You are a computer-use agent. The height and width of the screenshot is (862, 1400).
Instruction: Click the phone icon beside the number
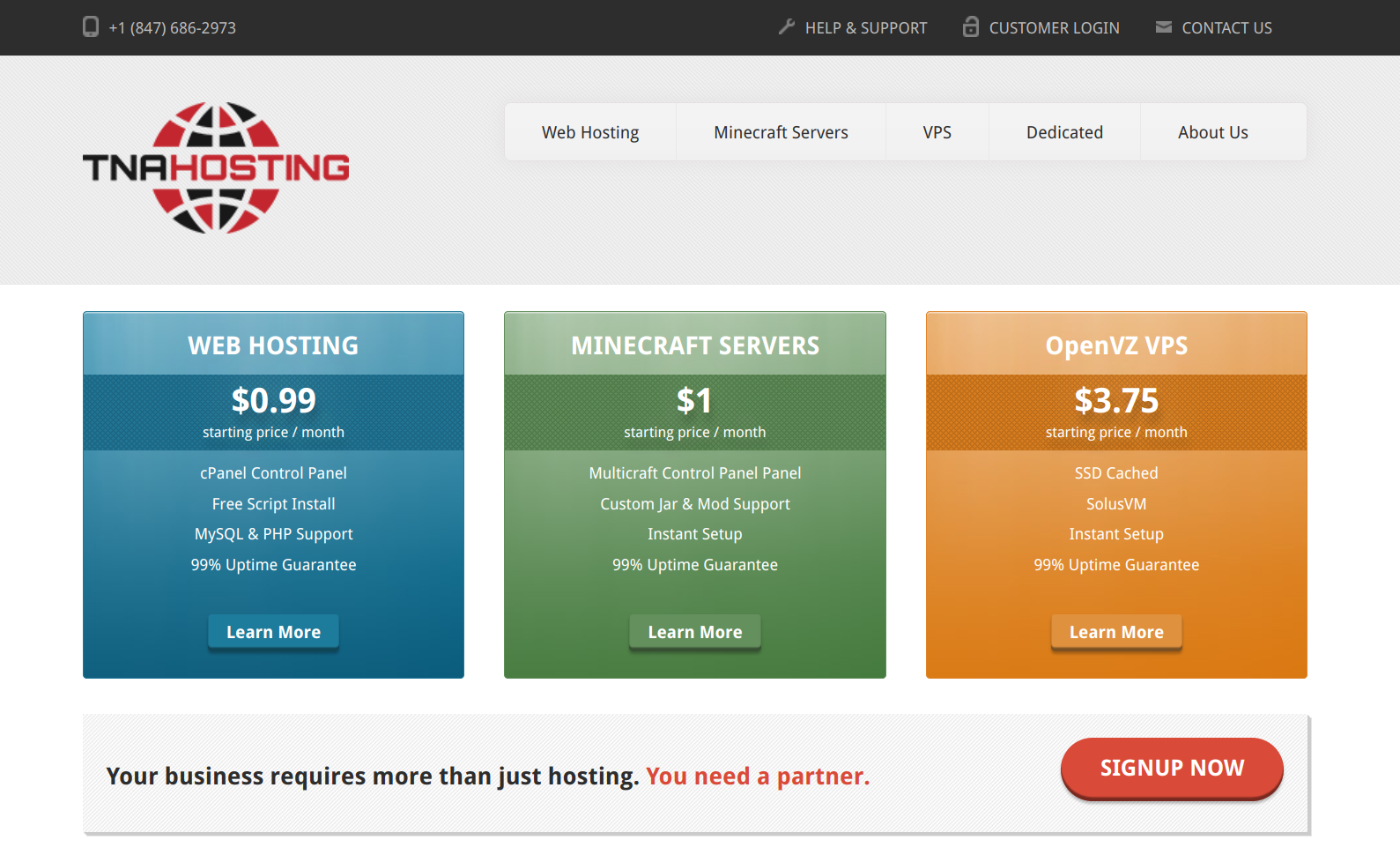91,27
